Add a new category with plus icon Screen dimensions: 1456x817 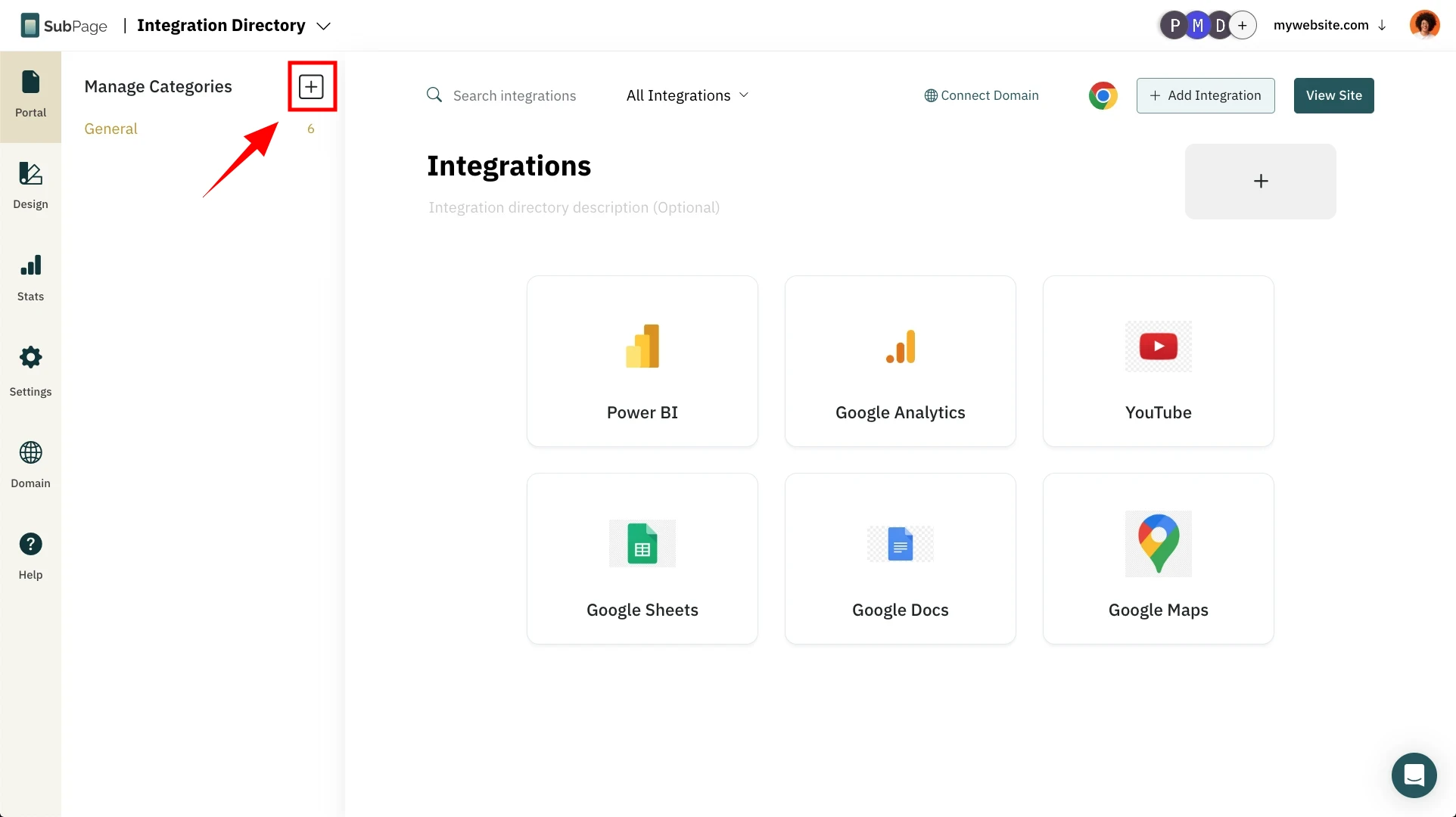click(x=311, y=87)
